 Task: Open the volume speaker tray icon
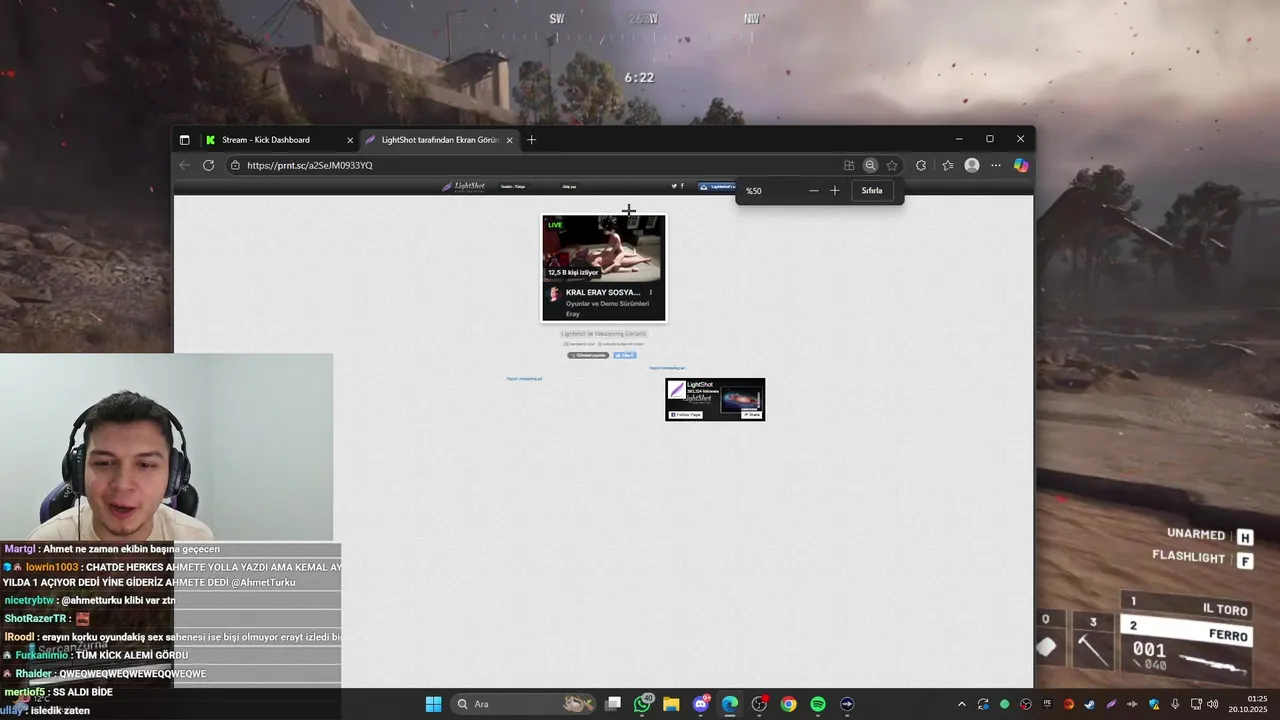[1213, 704]
